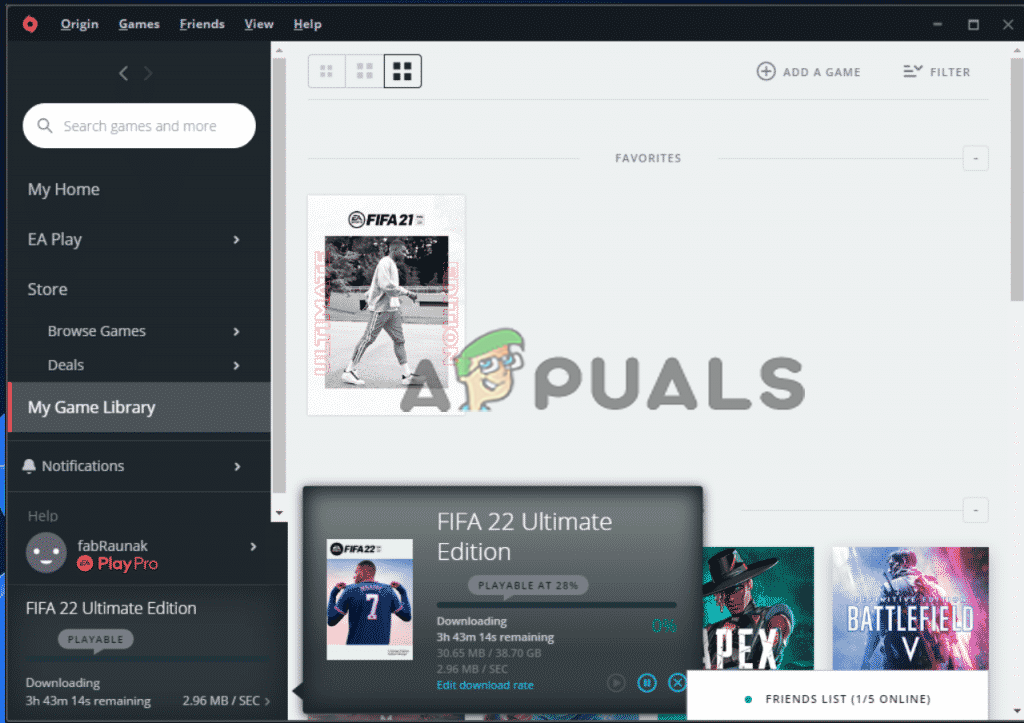1024x723 pixels.
Task: Click the Notifications bell icon
Action: pos(29,466)
